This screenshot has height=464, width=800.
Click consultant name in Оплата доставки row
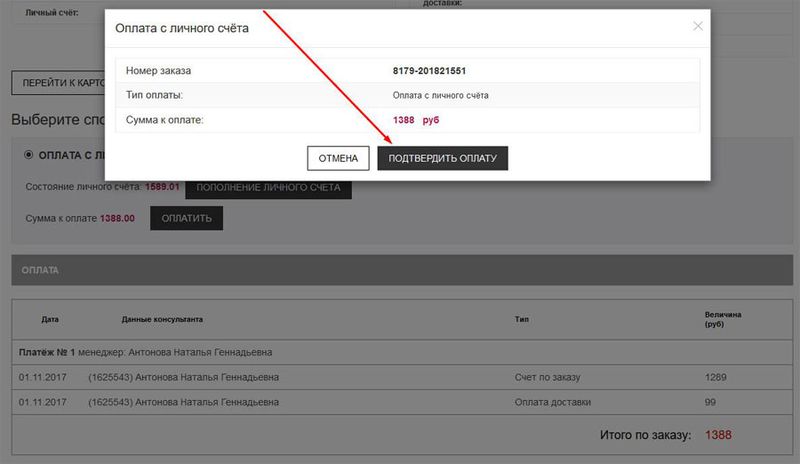(207, 402)
